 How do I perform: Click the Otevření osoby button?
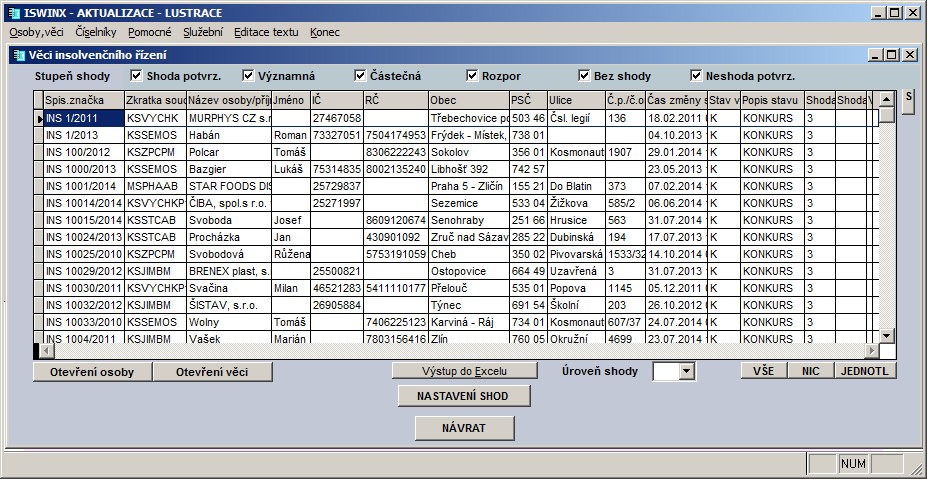(x=92, y=372)
